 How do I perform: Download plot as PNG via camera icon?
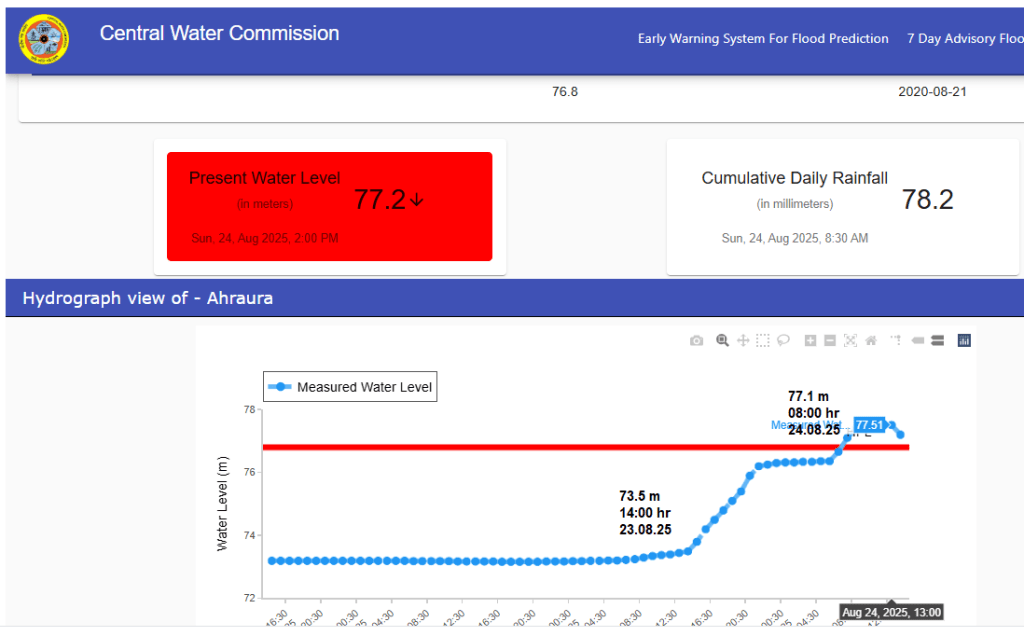tap(696, 341)
